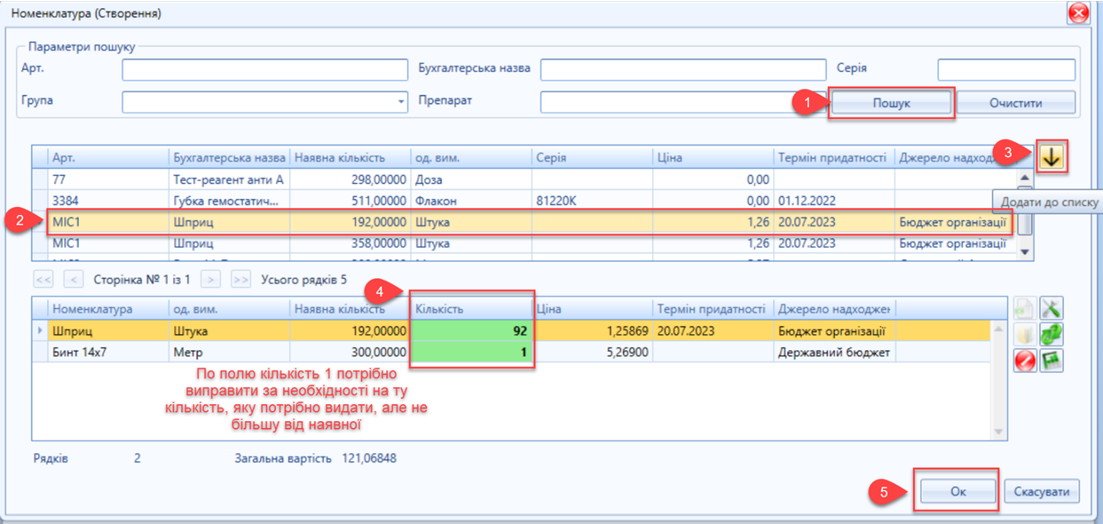Click the price cell 5,26900

[593, 352]
